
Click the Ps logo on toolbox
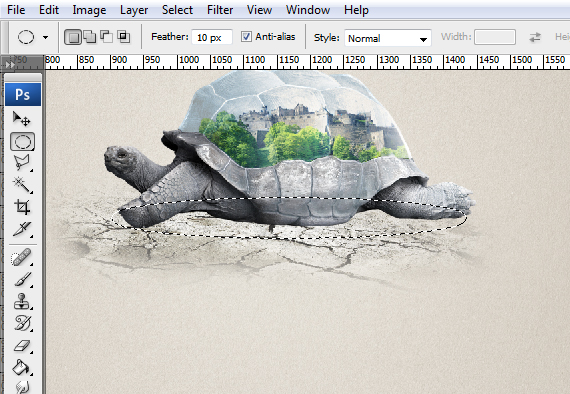pos(23,95)
